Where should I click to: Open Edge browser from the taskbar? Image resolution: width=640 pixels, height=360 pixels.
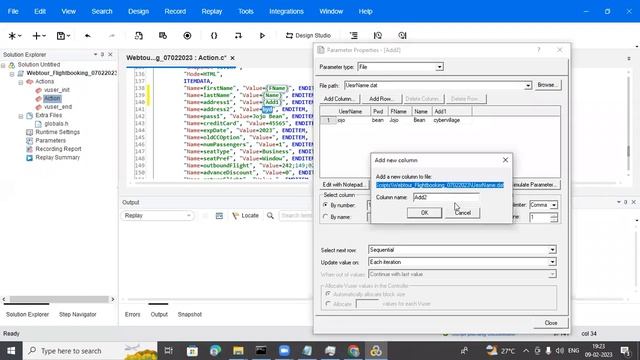click(215, 351)
